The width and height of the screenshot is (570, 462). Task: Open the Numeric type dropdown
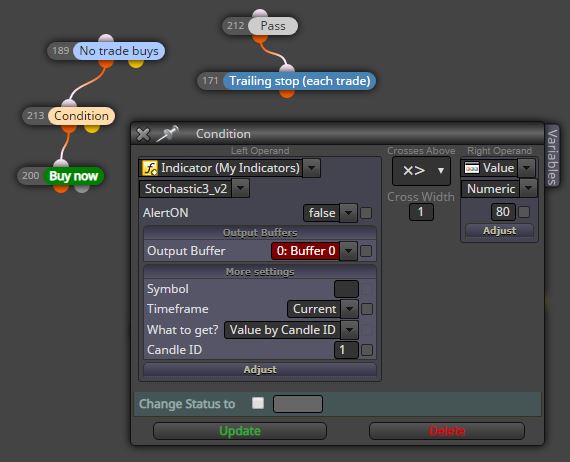[x=528, y=189]
